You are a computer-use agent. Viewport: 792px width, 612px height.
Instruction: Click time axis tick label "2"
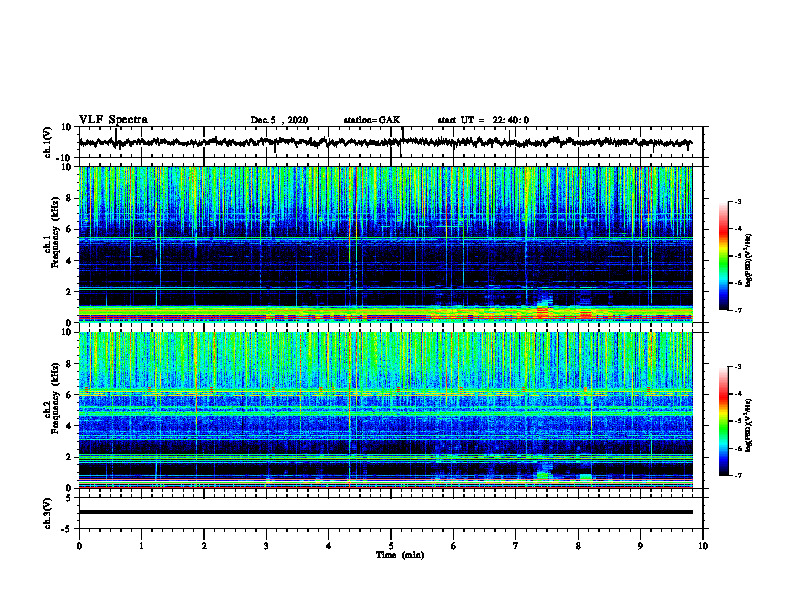(x=204, y=546)
